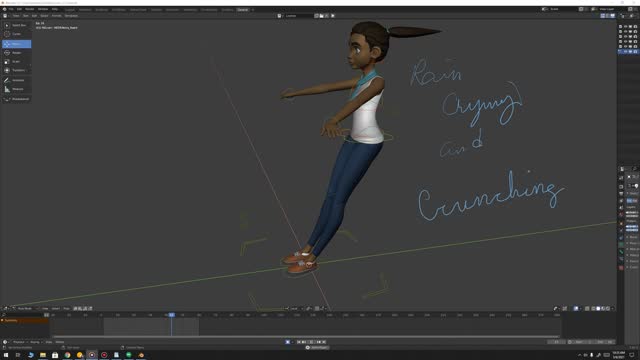Switch to rendered viewport shading
The width and height of the screenshot is (640, 360).
(608, 309)
